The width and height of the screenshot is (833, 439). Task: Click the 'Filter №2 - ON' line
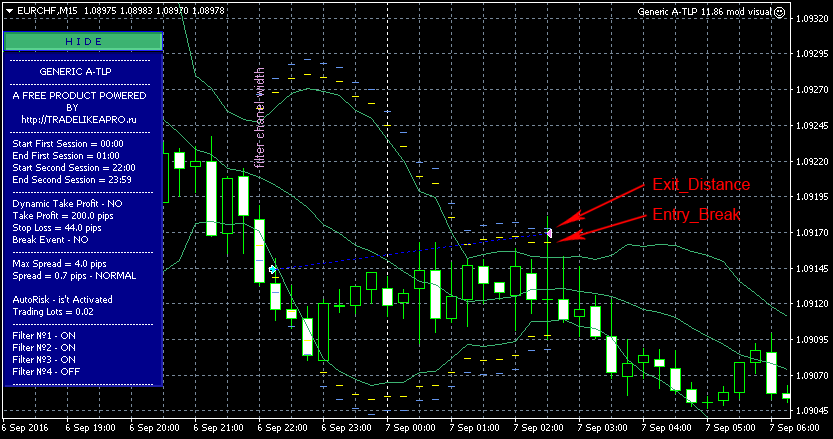(x=44, y=348)
